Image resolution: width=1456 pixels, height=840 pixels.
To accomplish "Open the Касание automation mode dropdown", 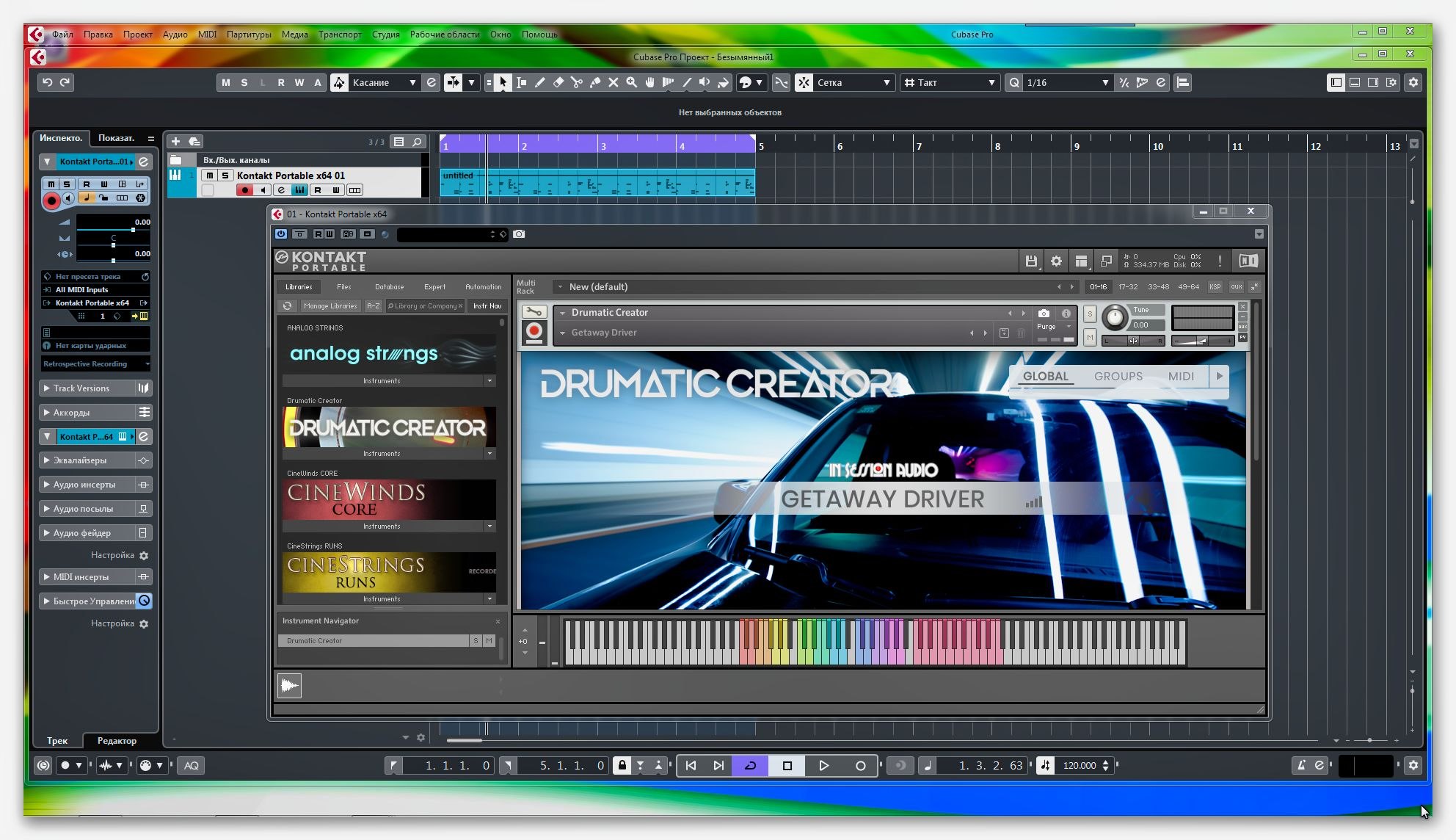I will pos(384,82).
